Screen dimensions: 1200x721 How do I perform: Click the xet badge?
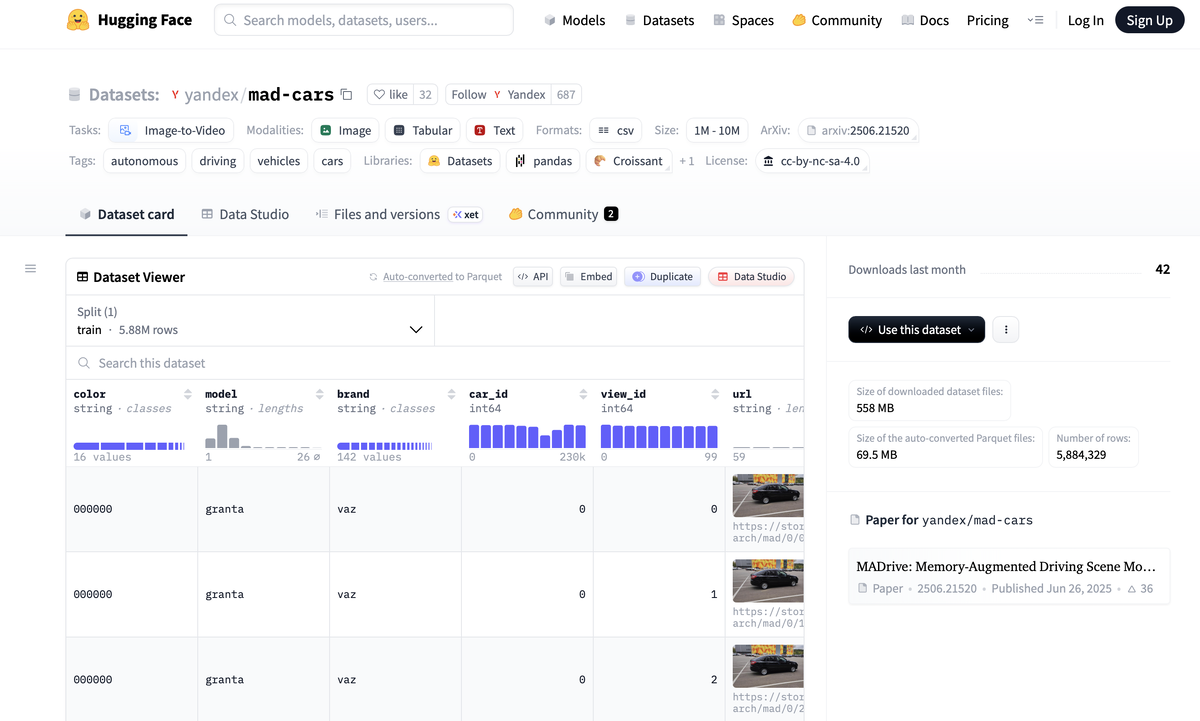coord(465,214)
